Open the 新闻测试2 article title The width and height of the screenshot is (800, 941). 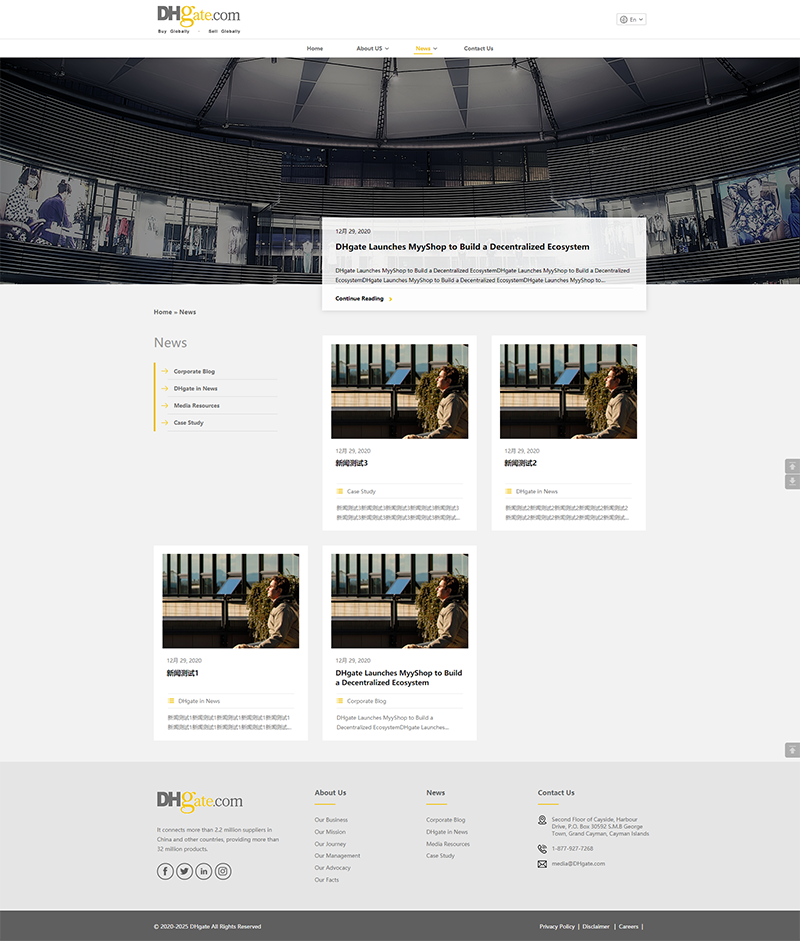pyautogui.click(x=520, y=463)
